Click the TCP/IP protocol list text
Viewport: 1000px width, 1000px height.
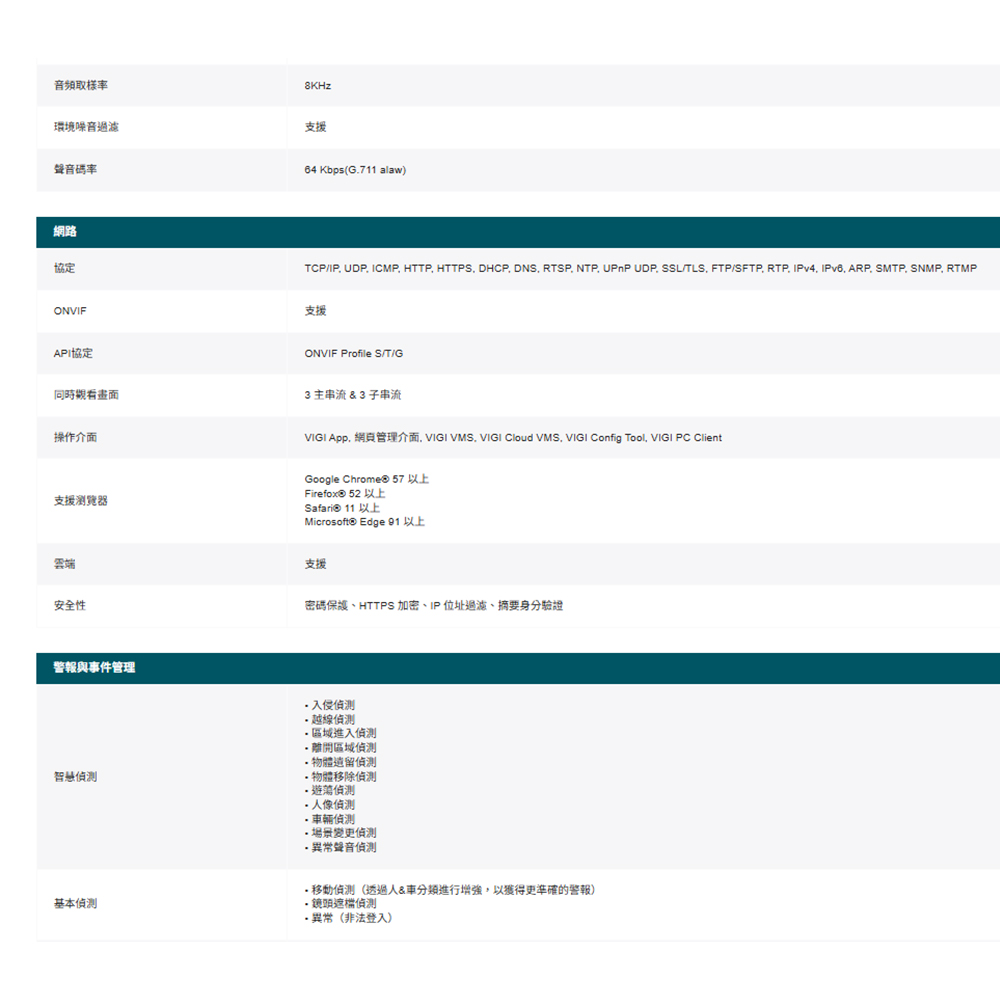[x=640, y=269]
